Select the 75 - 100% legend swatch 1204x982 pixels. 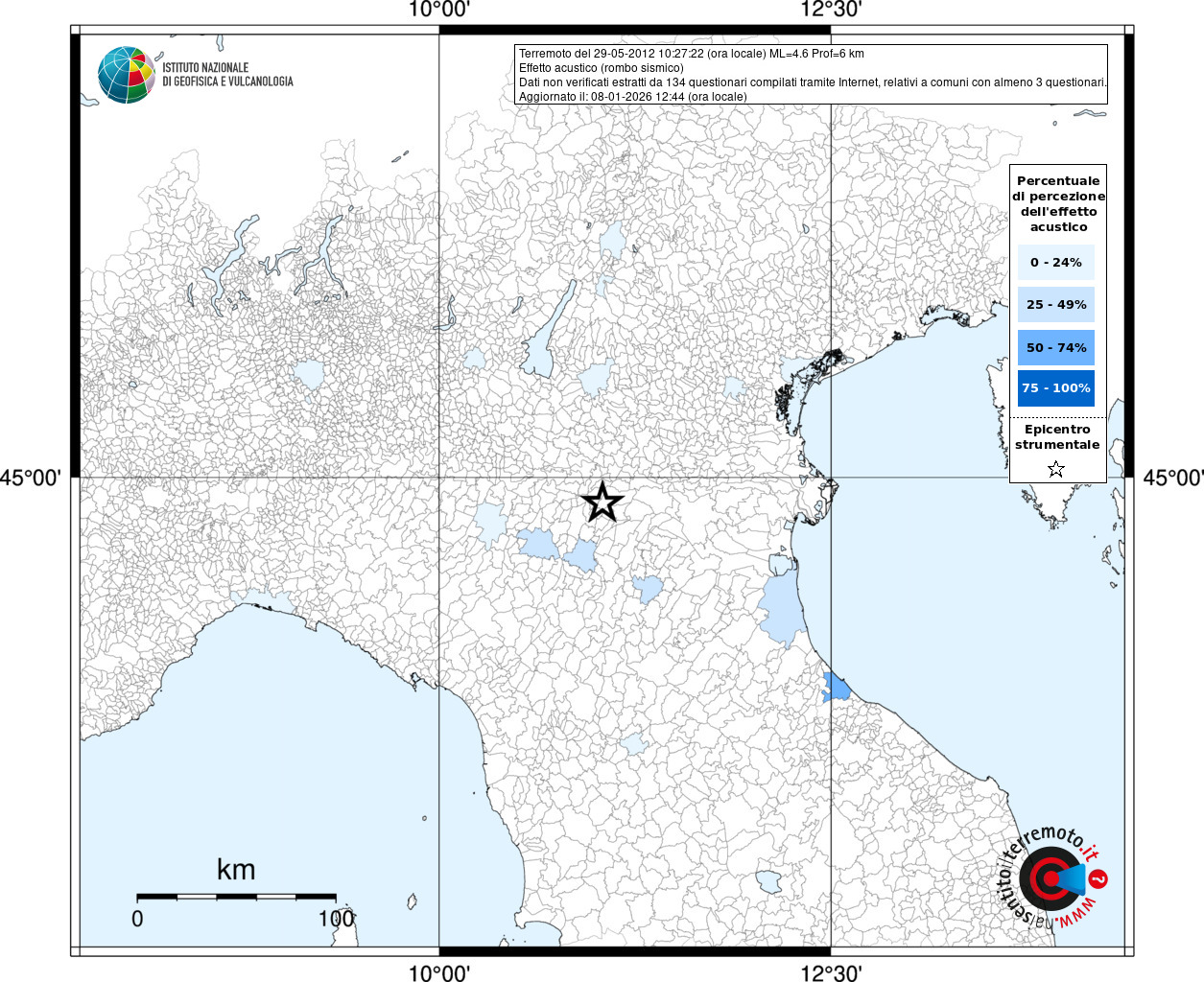click(1056, 387)
